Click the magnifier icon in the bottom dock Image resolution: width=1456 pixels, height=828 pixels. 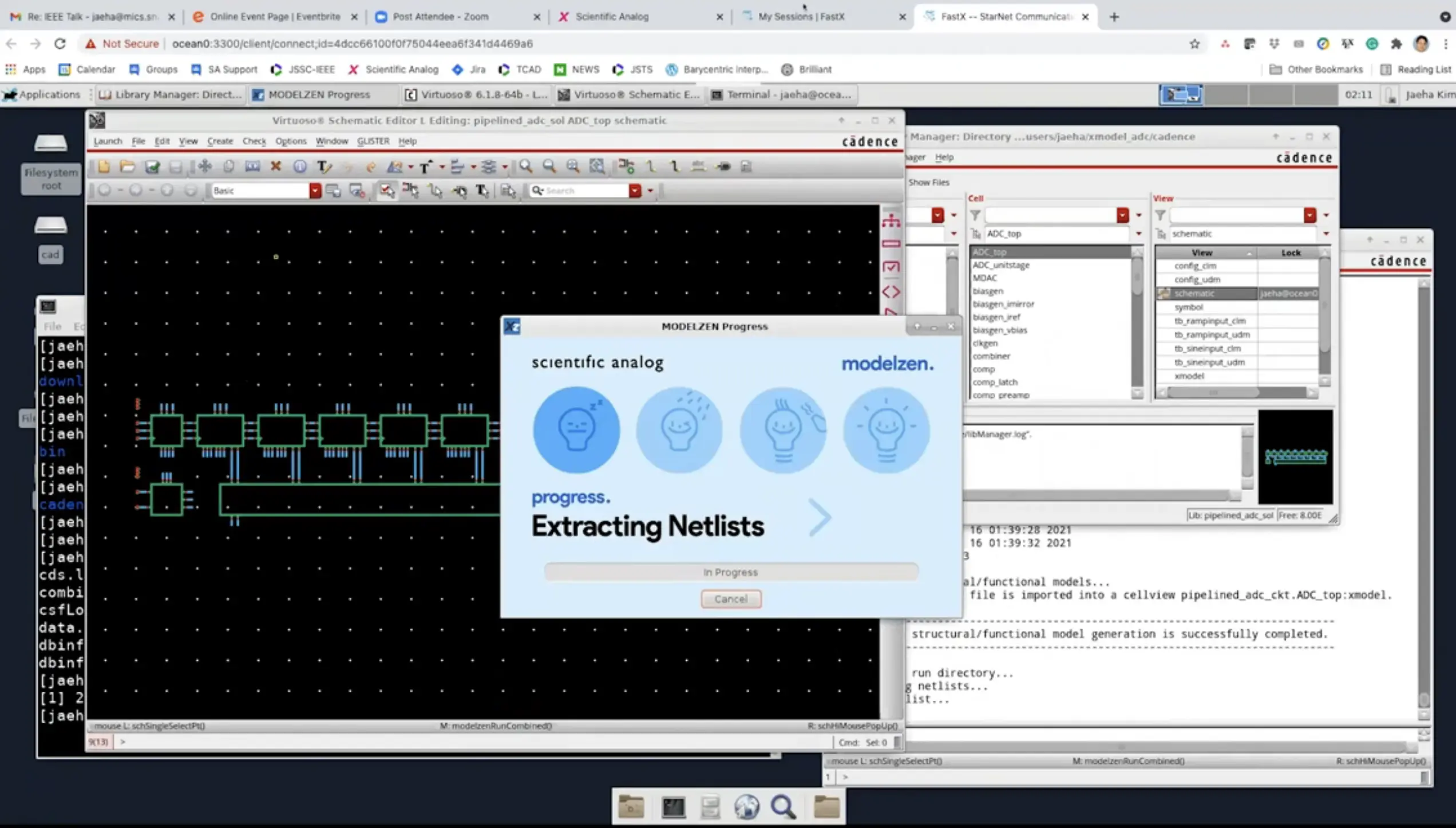pyautogui.click(x=783, y=807)
